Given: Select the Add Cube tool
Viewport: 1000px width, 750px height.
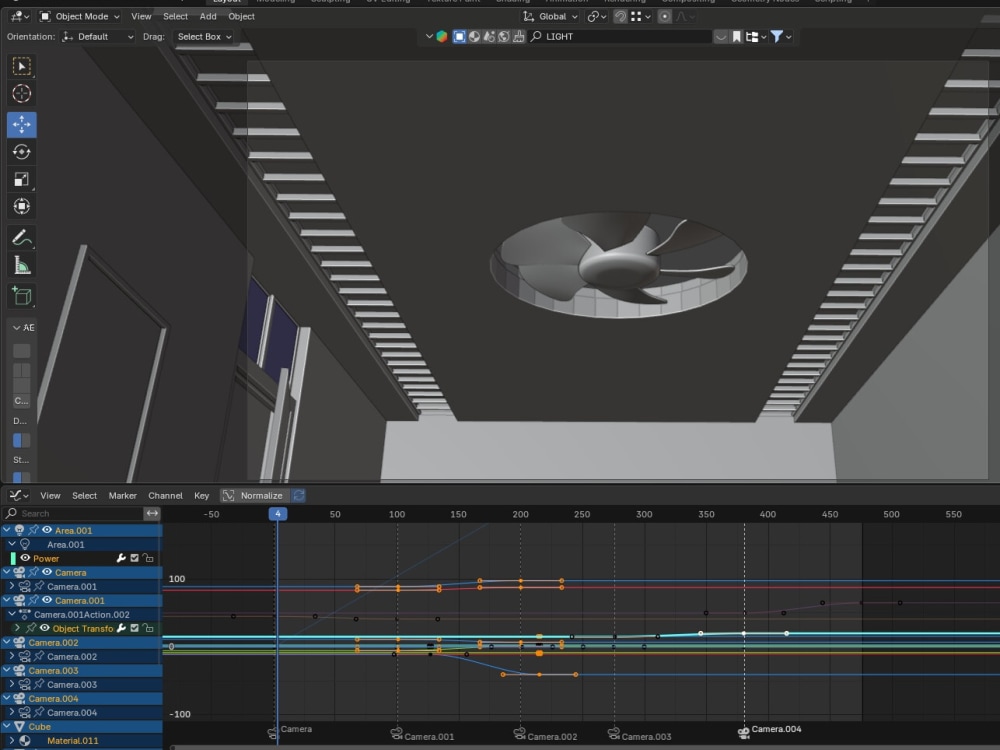Looking at the screenshot, I should (x=22, y=296).
